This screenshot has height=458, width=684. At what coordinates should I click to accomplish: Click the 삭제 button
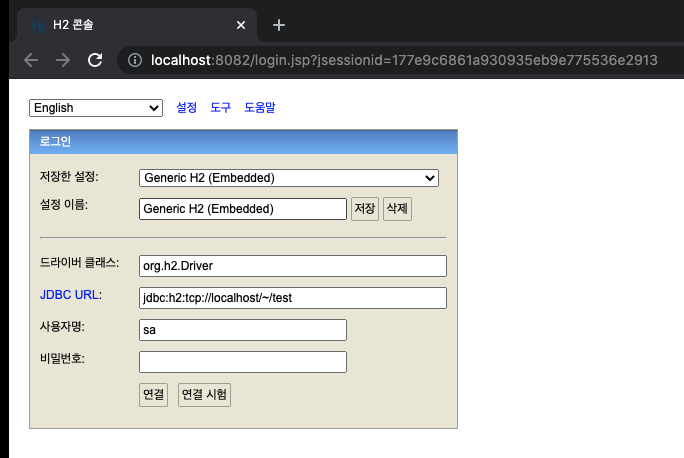[x=397, y=209]
